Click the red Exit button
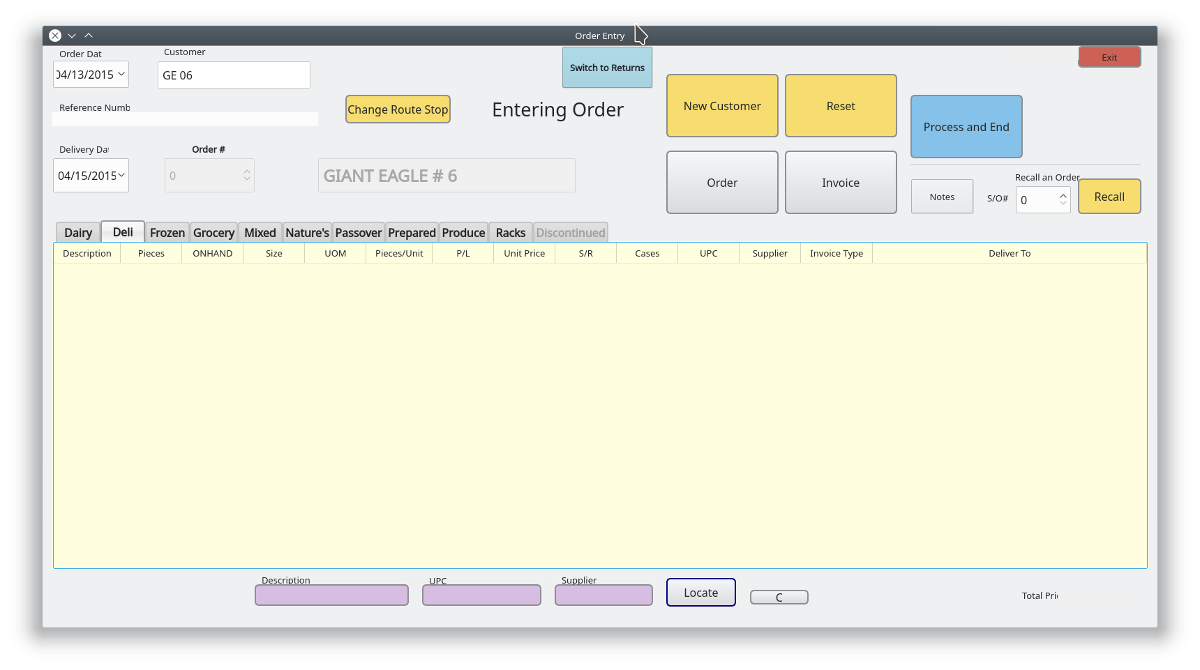 tap(1109, 57)
